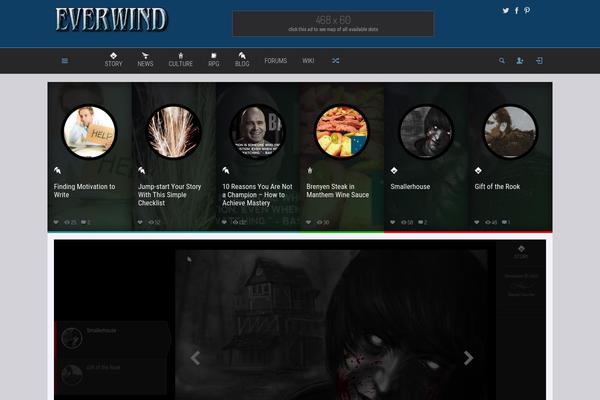Screen dimensions: 600x400
Task: Open the Culture menu item
Action: tap(181, 60)
